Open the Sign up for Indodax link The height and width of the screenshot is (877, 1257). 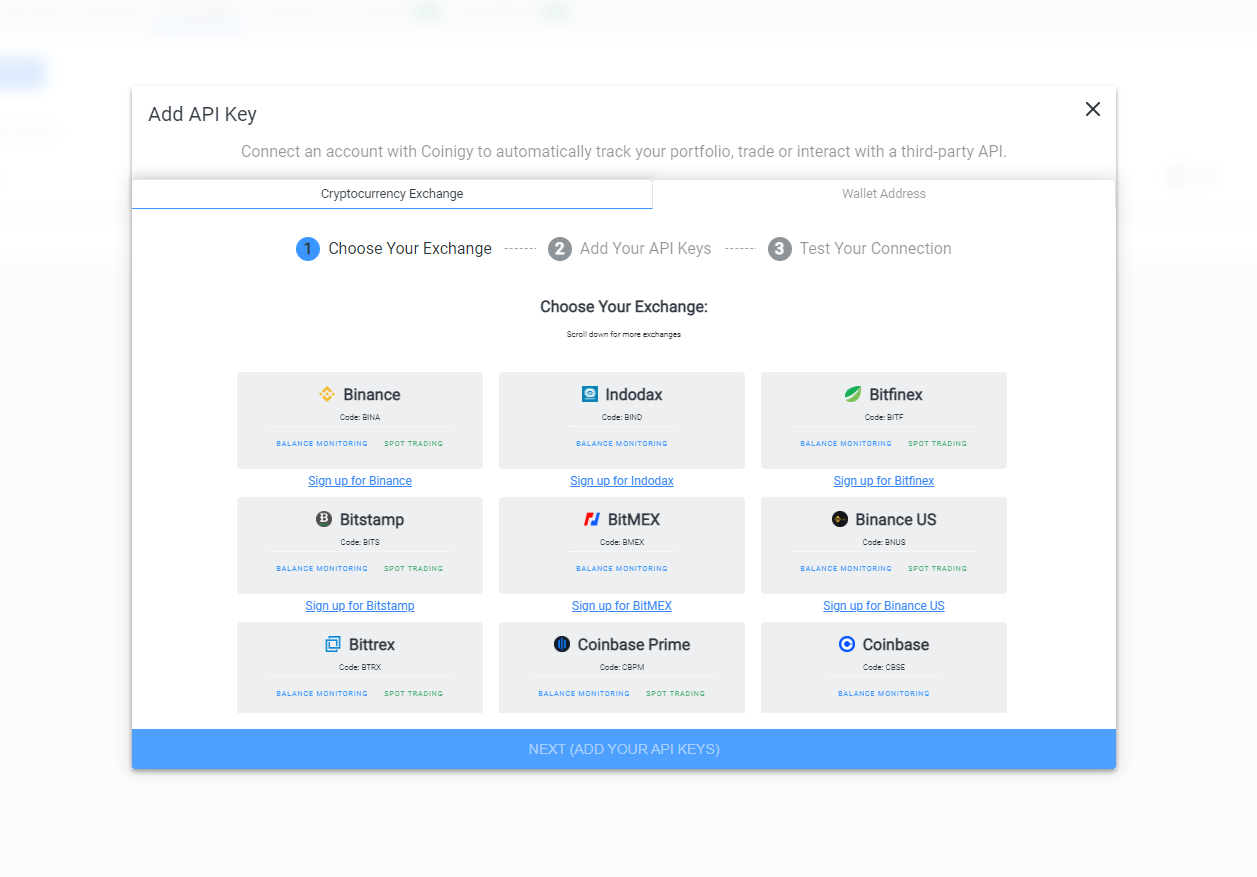622,481
